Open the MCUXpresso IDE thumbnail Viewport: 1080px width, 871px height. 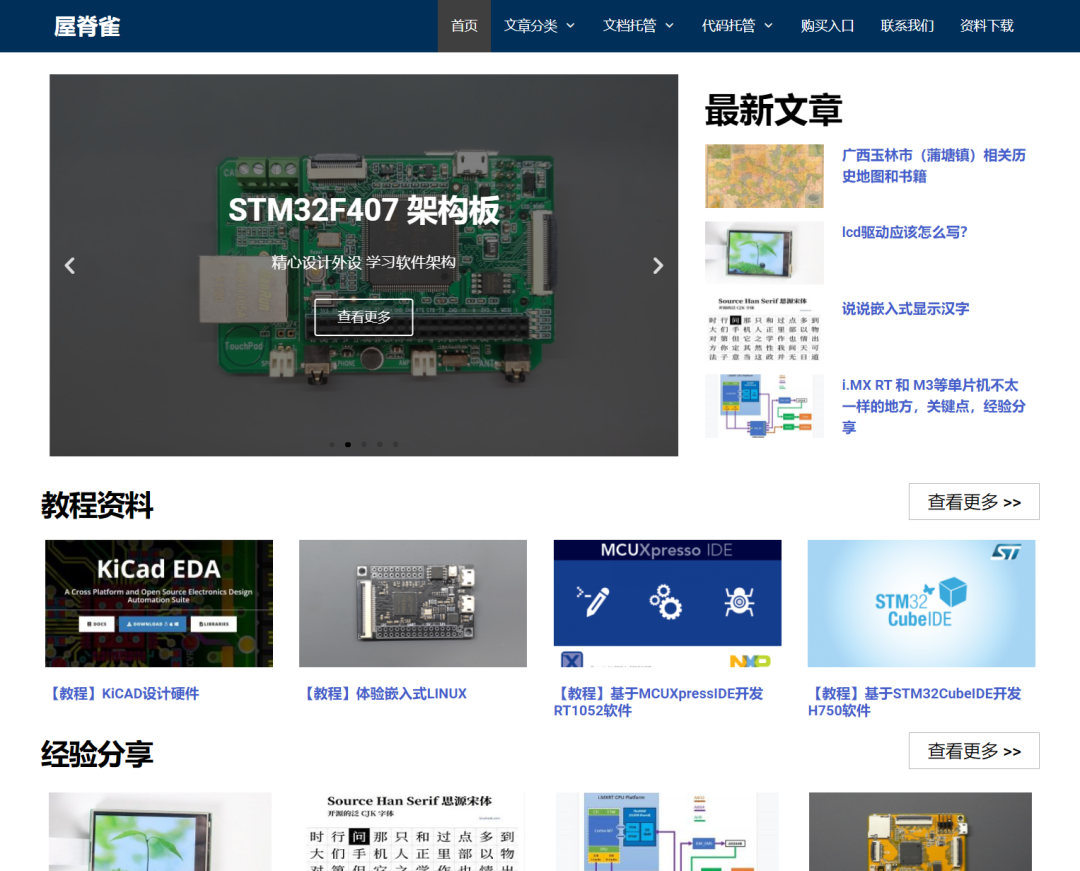point(667,603)
